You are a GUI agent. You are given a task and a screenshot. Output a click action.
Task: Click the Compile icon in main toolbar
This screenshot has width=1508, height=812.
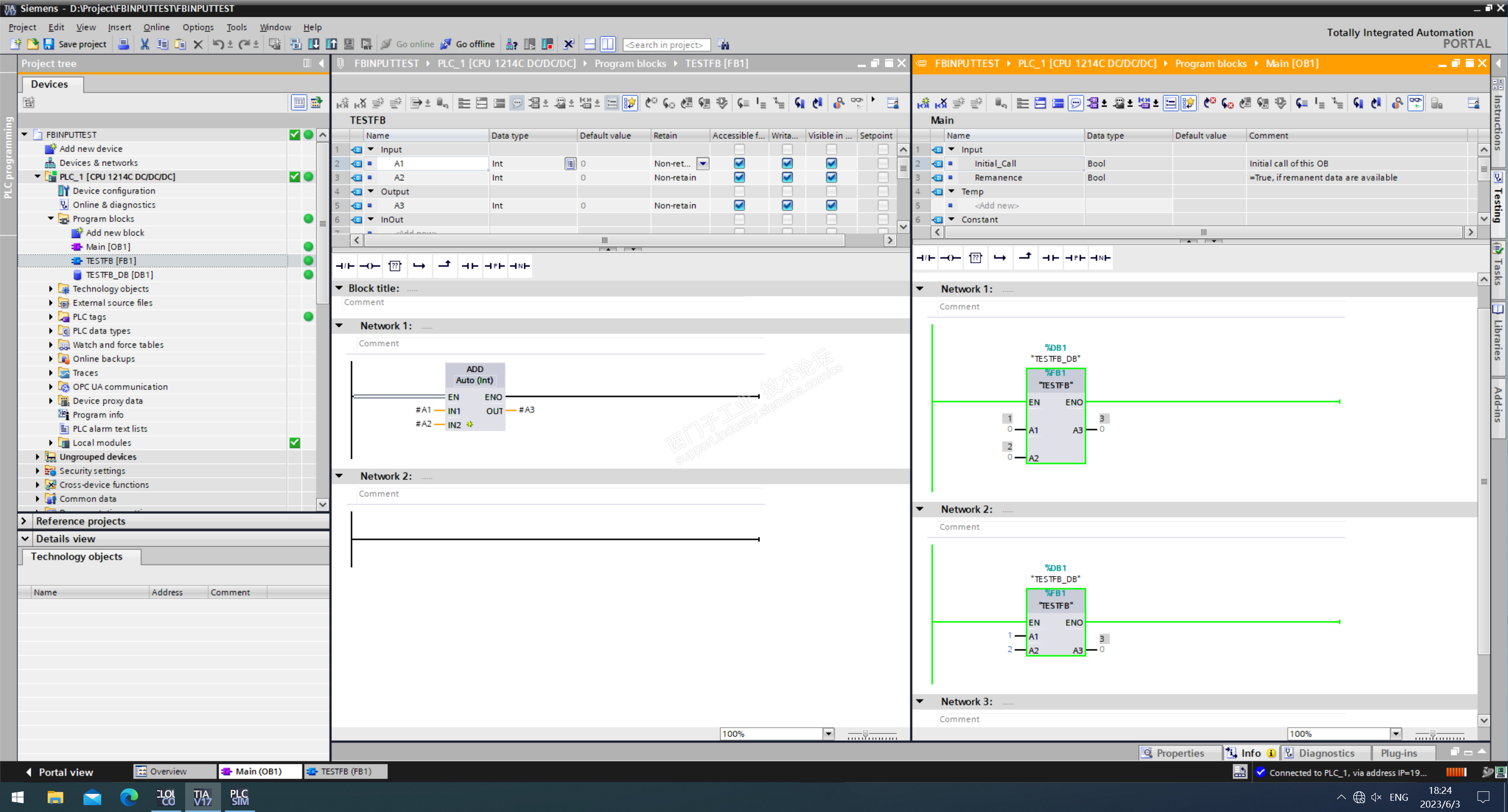pos(296,44)
